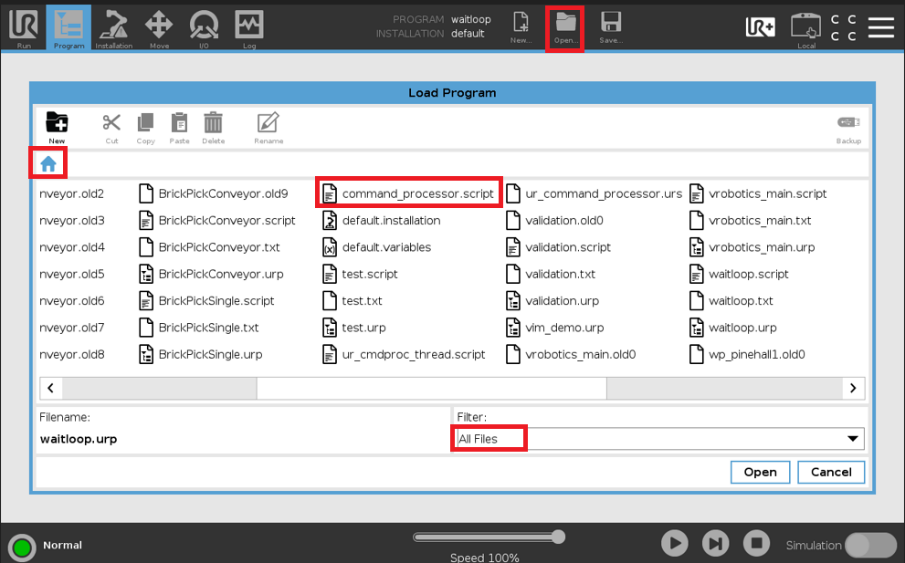
Task: Select validation.old0 file
Action: point(555,221)
